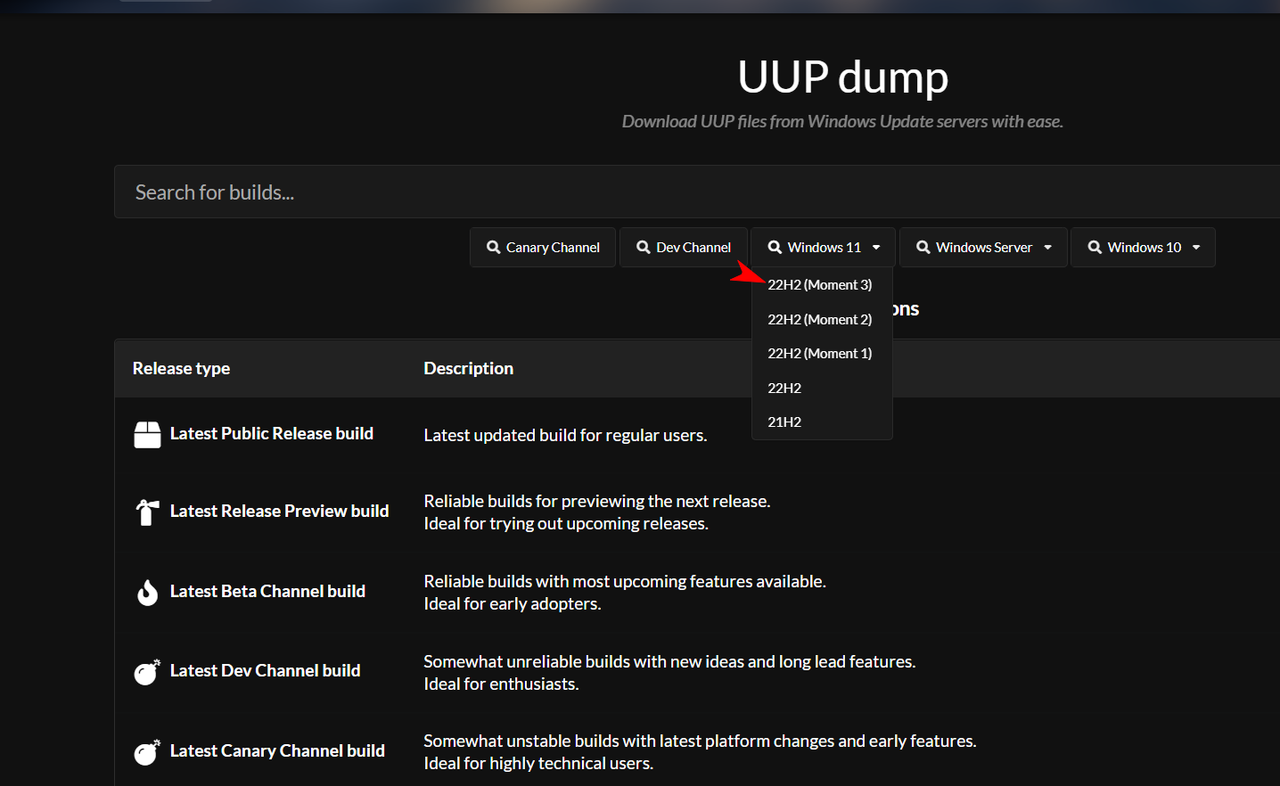The image size is (1280, 786).
Task: Click the Search for builds input field
Action: [x=697, y=192]
